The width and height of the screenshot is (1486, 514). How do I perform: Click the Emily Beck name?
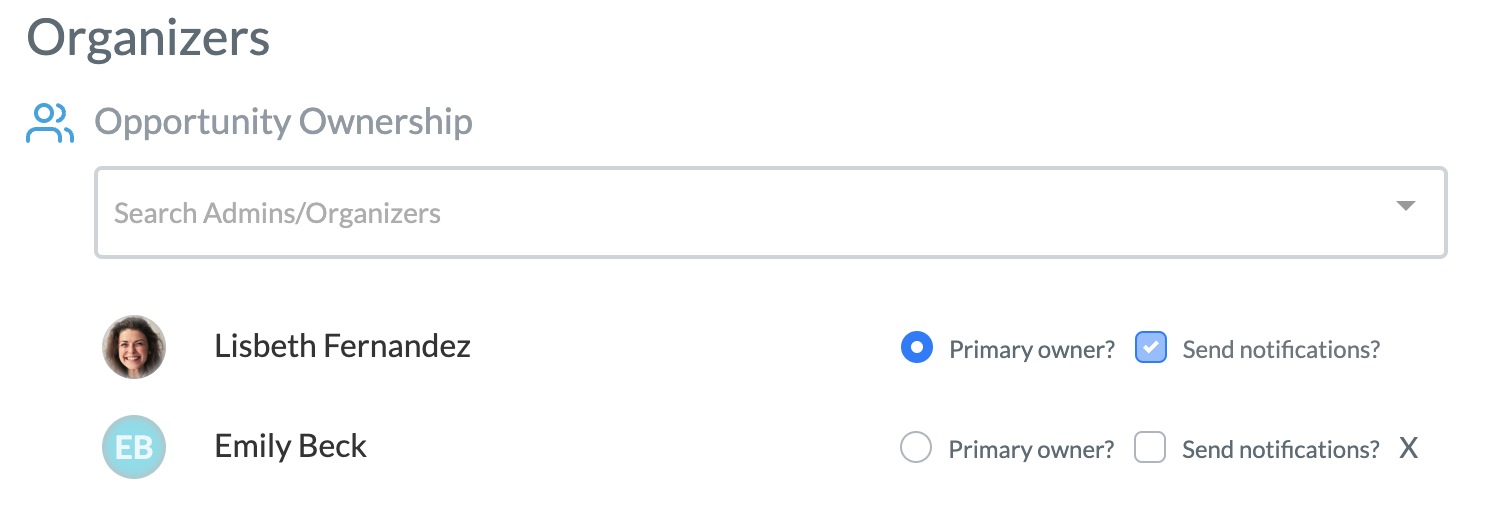pos(291,446)
